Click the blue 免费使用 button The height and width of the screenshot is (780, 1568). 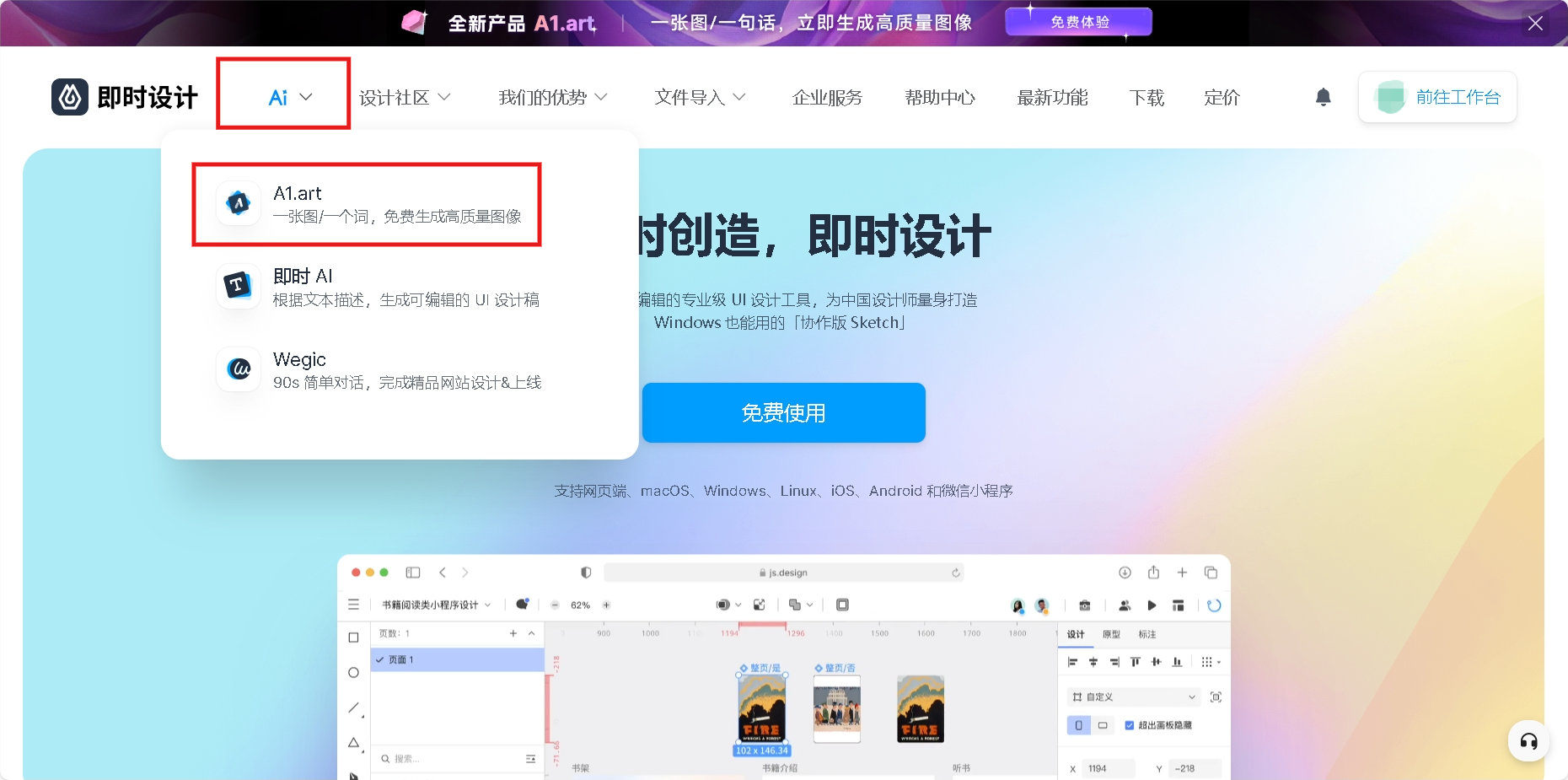click(783, 412)
